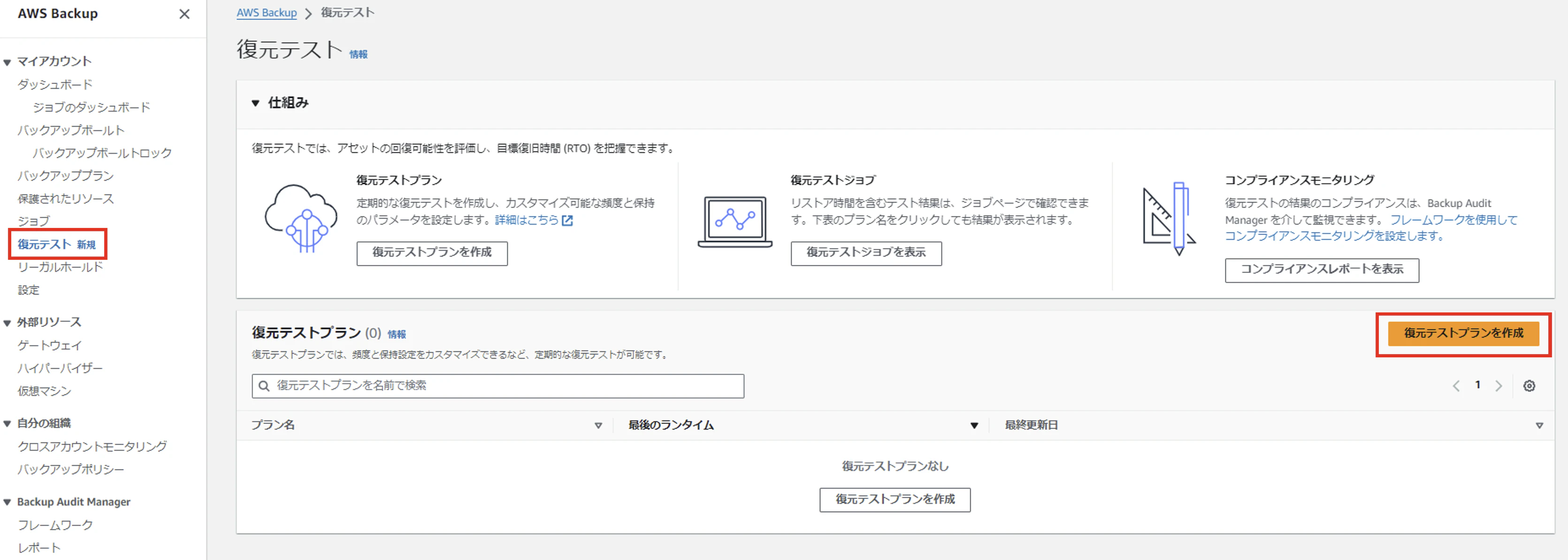The height and width of the screenshot is (560, 1568).
Task: Open ジョブ in sidebar
Action: tap(33, 221)
